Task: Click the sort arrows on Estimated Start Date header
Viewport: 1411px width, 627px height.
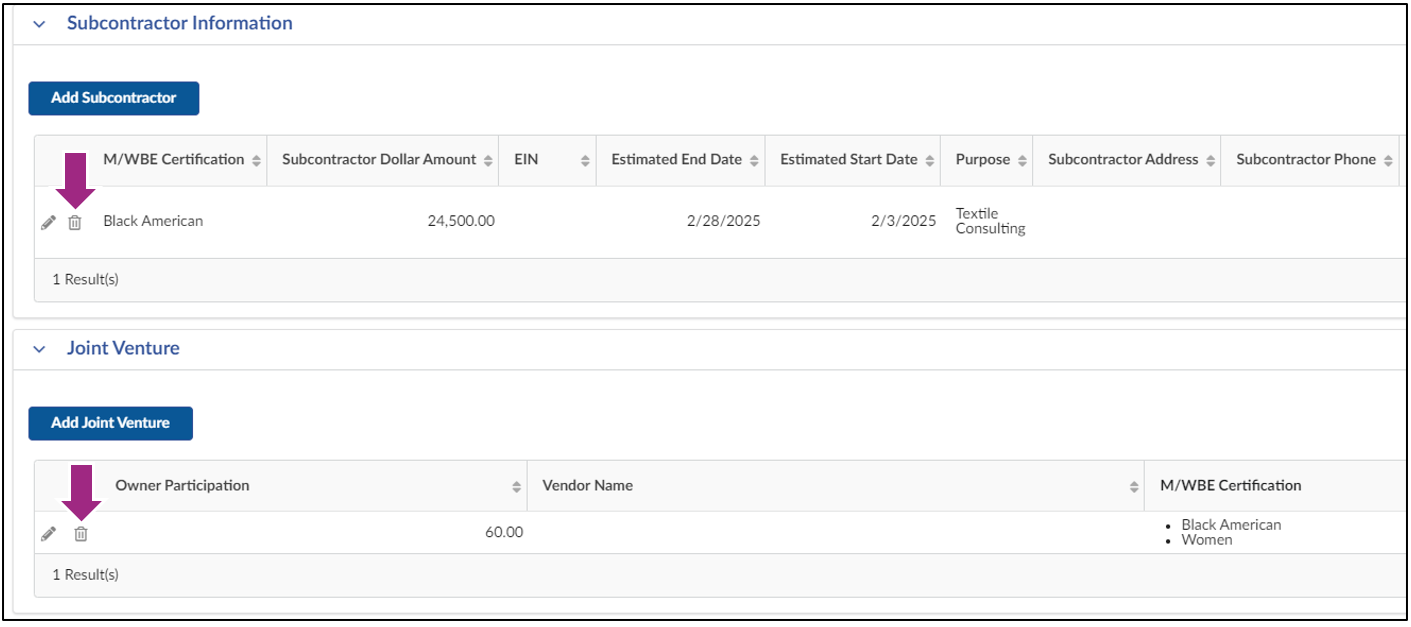Action: click(x=930, y=159)
